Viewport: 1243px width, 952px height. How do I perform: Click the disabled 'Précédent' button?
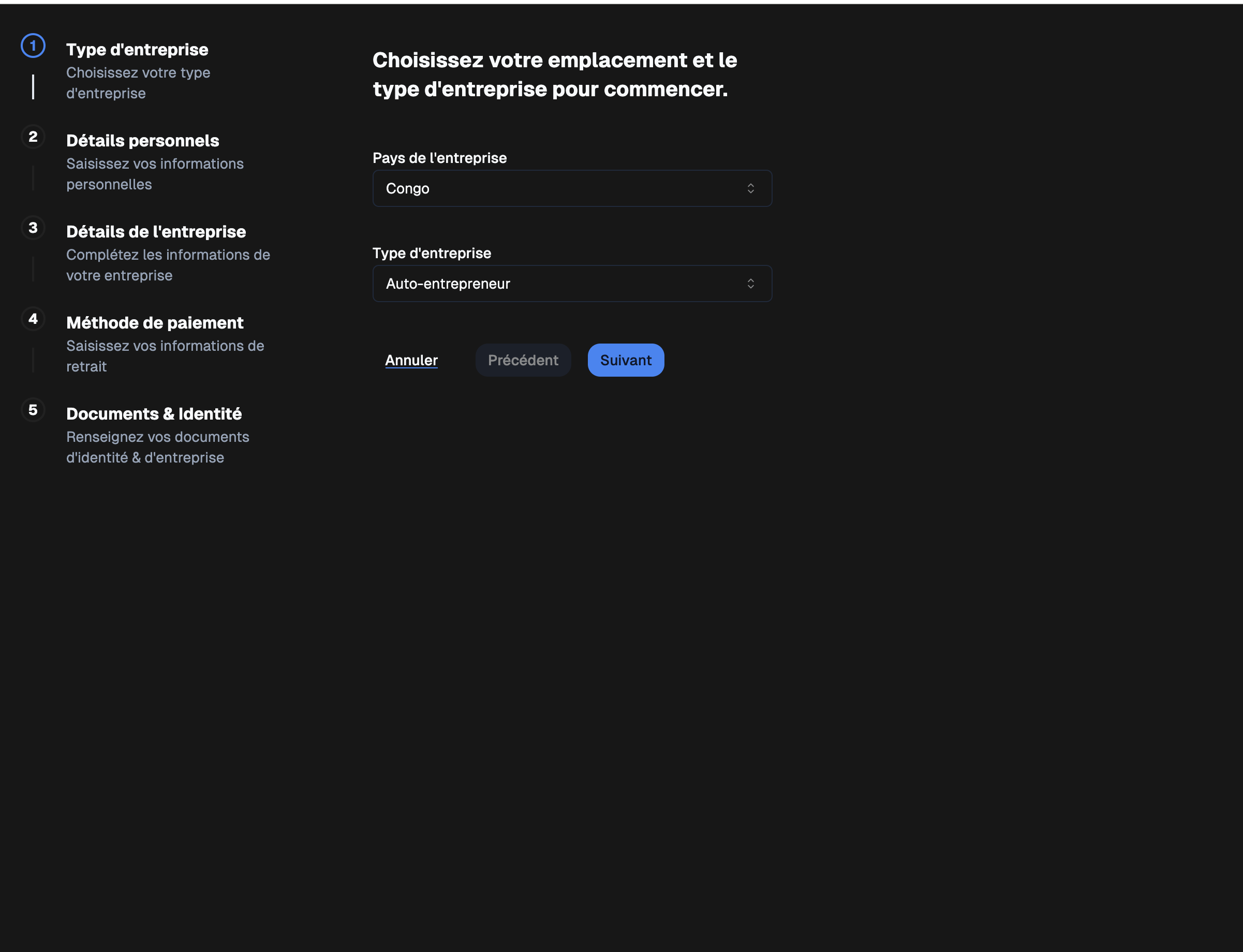point(523,360)
